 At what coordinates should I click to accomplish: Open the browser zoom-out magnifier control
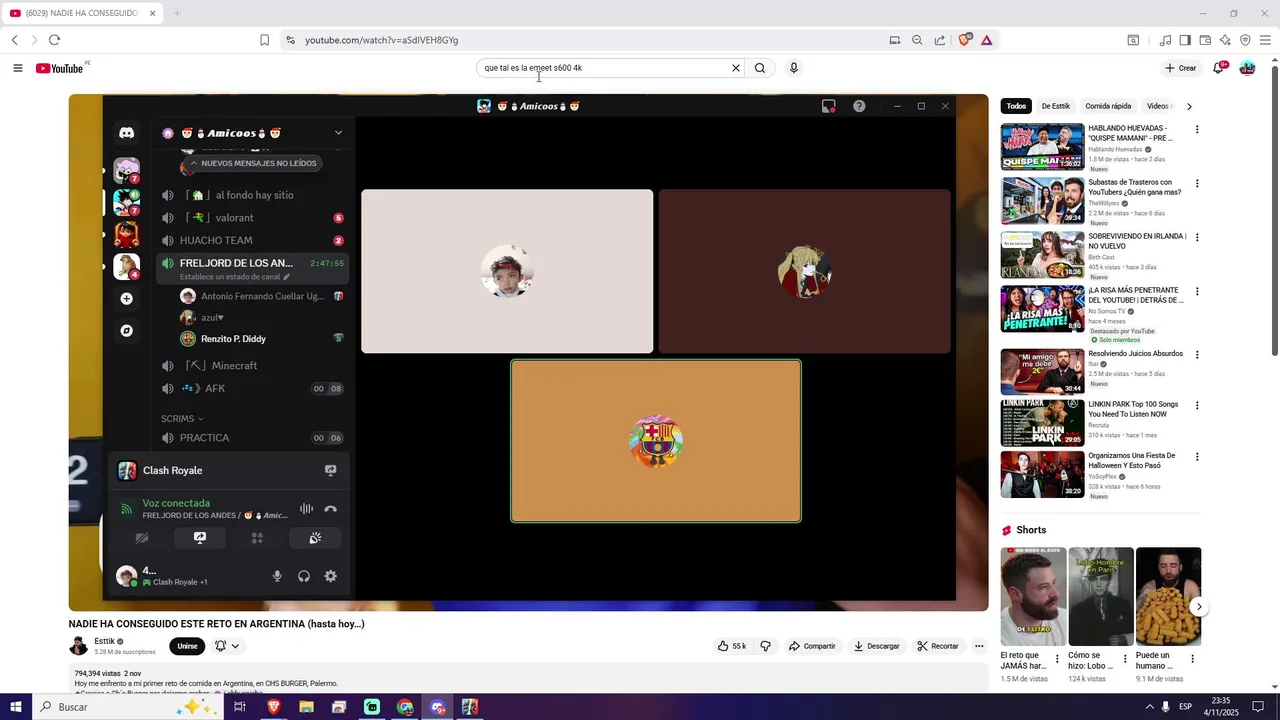917,40
